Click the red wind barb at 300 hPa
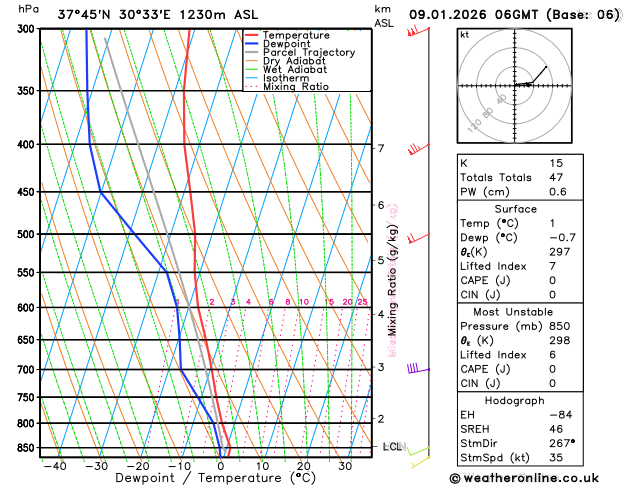Screen dimensions: 629x486 pyautogui.click(x=418, y=31)
